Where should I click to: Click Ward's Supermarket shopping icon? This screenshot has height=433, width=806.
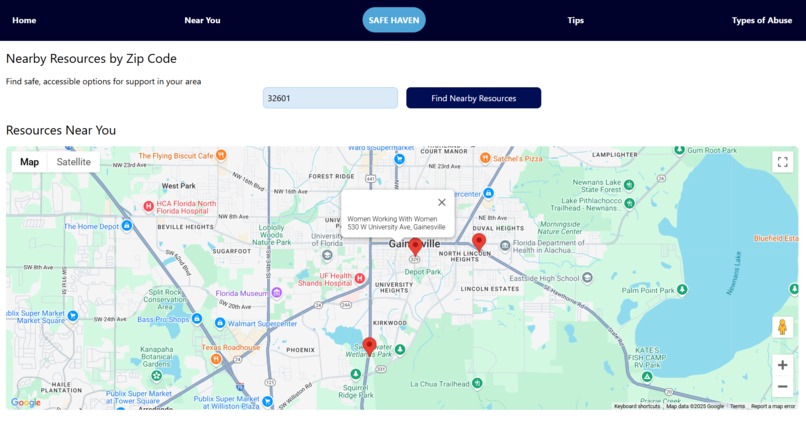pos(399,159)
